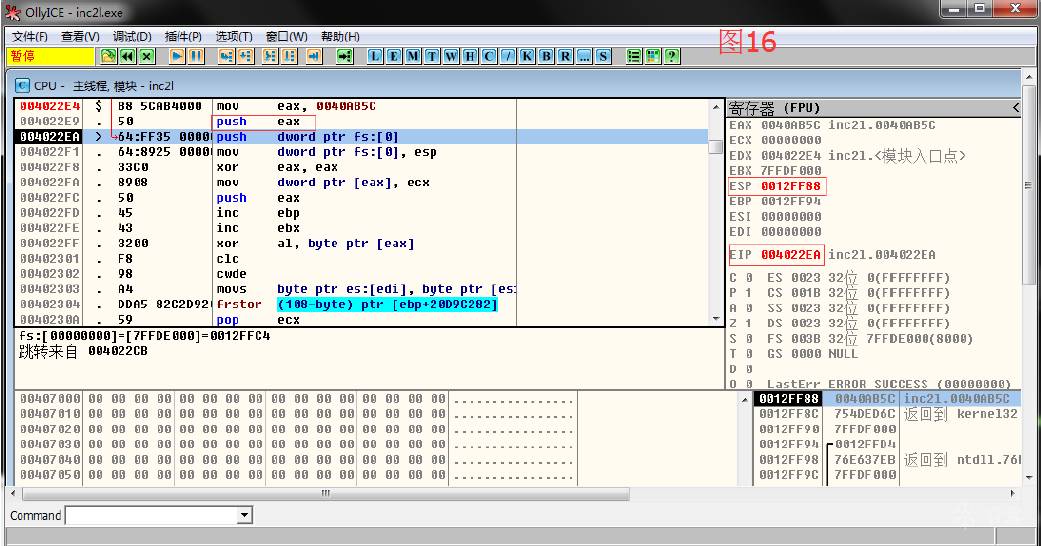
Task: Open Call stack with K button
Action: click(527, 56)
